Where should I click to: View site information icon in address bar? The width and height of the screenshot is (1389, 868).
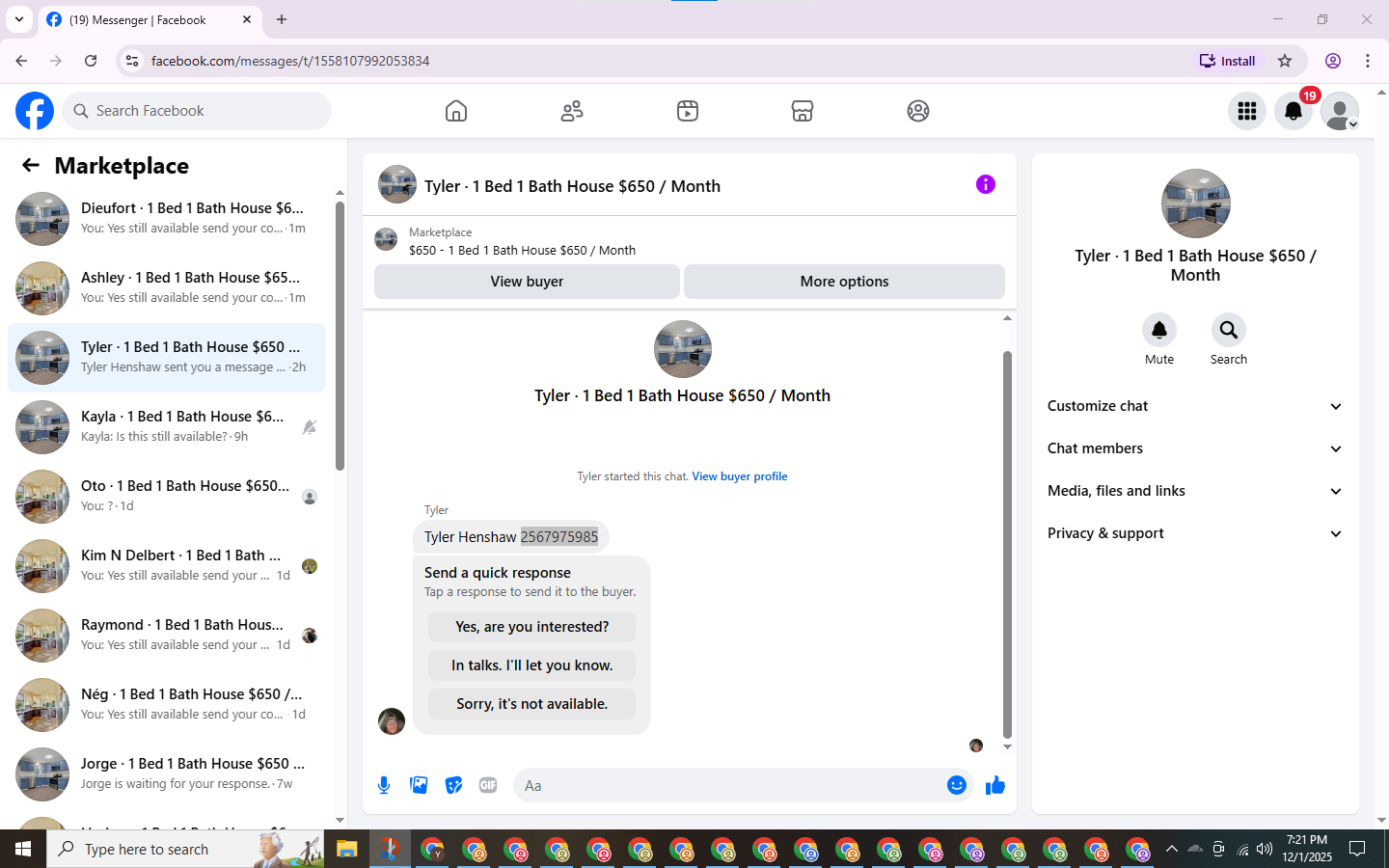(132, 61)
